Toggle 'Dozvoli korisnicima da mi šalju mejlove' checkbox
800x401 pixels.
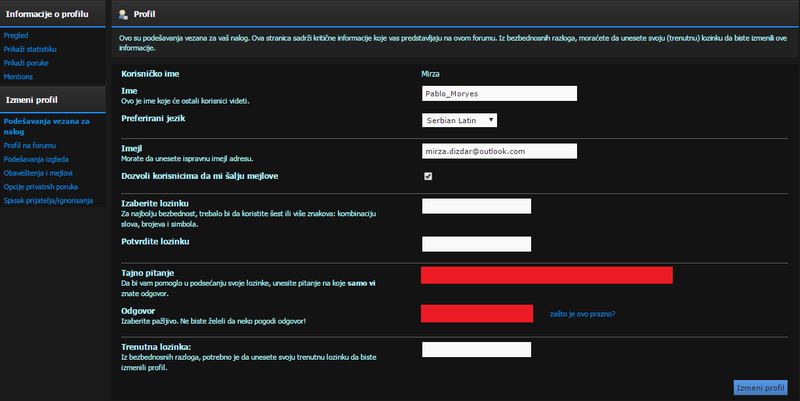pos(428,176)
